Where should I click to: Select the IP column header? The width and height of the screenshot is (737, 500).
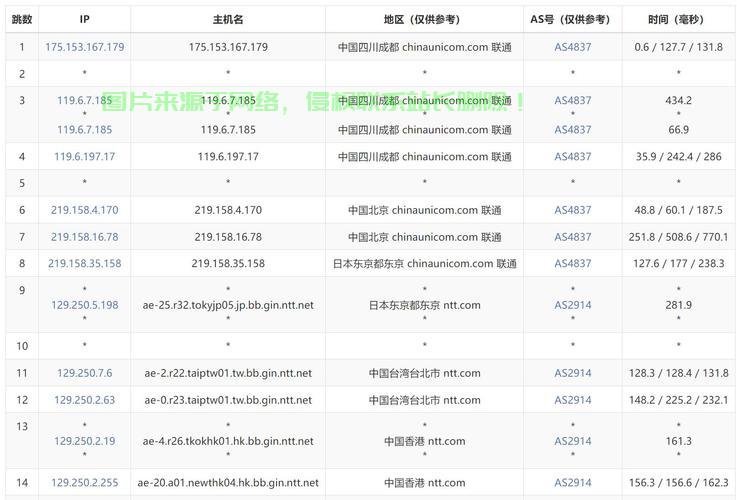84,19
